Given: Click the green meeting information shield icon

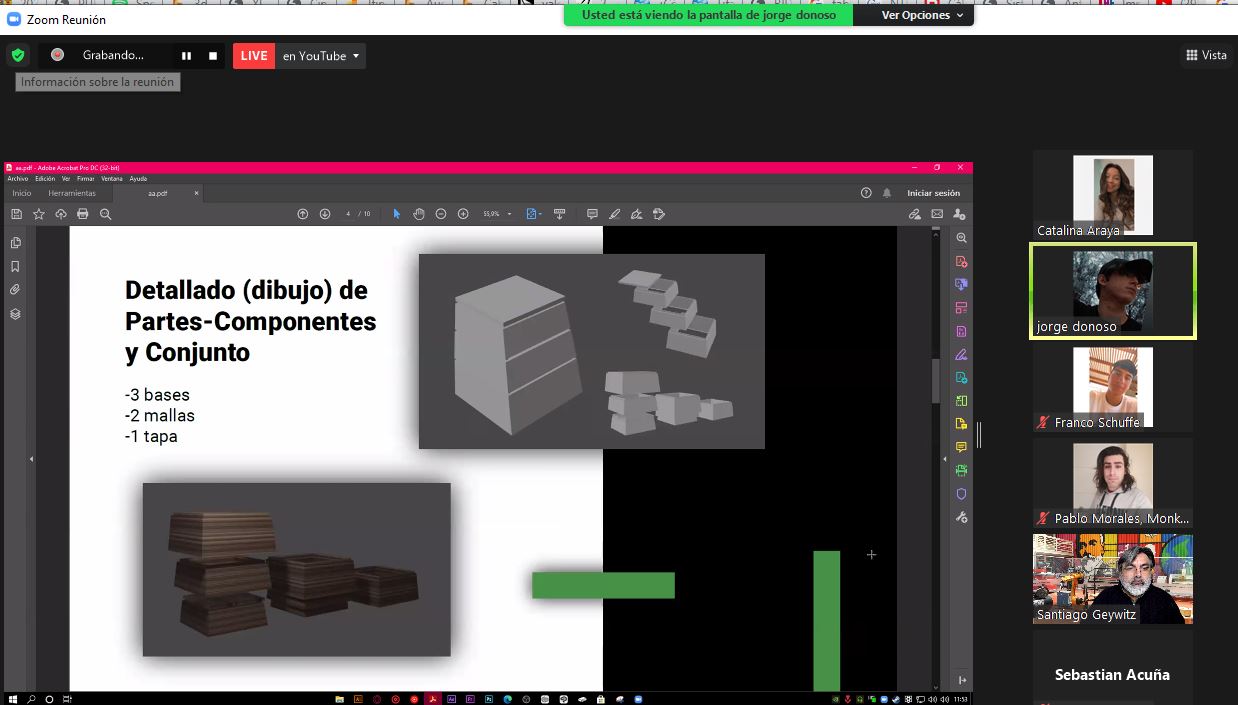Looking at the screenshot, I should (x=17, y=56).
